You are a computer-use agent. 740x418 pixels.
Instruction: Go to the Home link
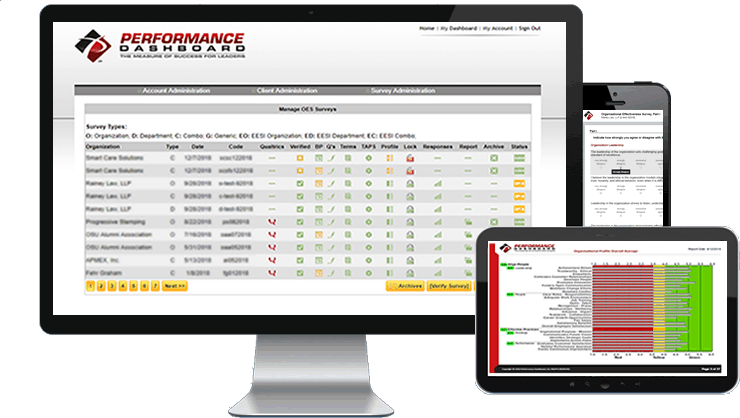point(427,28)
